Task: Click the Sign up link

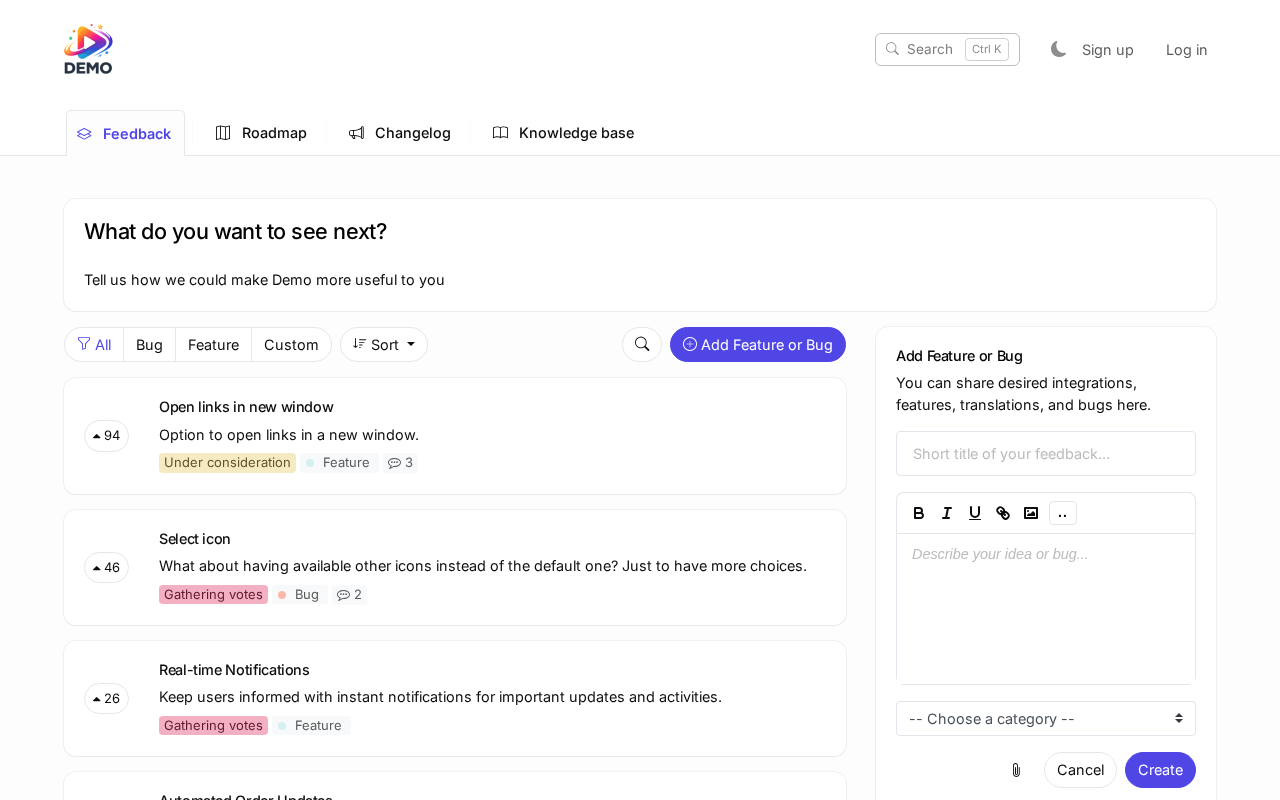Action: 1107,49
